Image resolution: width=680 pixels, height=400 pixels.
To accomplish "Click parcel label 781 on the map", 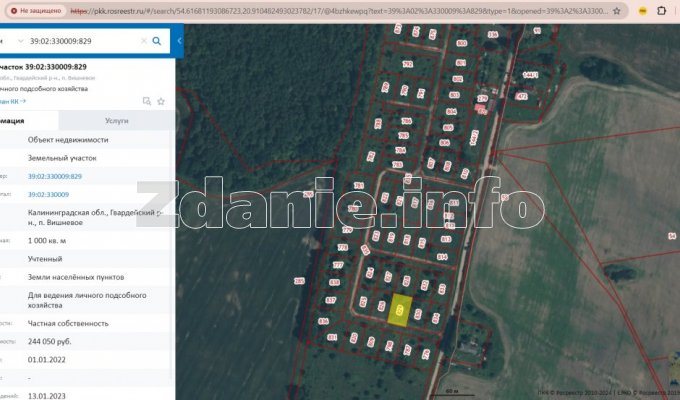I will (x=359, y=186).
